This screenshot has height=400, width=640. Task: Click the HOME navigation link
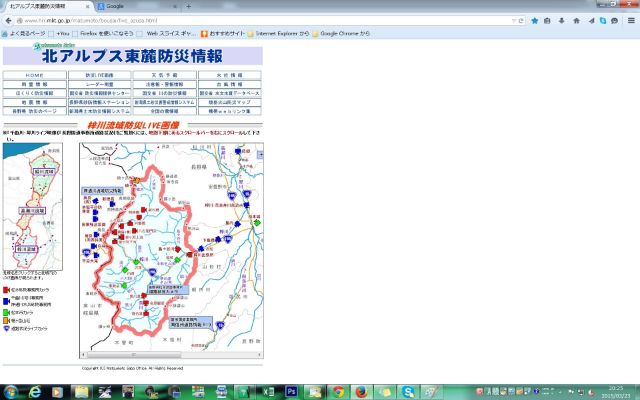(x=35, y=75)
